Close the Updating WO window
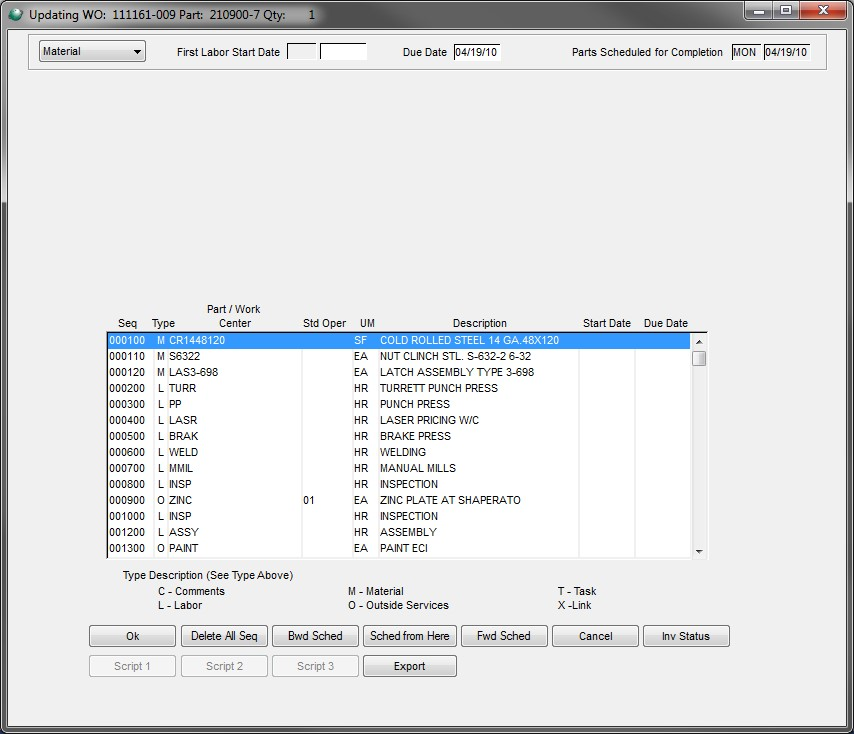854x734 pixels. (823, 10)
